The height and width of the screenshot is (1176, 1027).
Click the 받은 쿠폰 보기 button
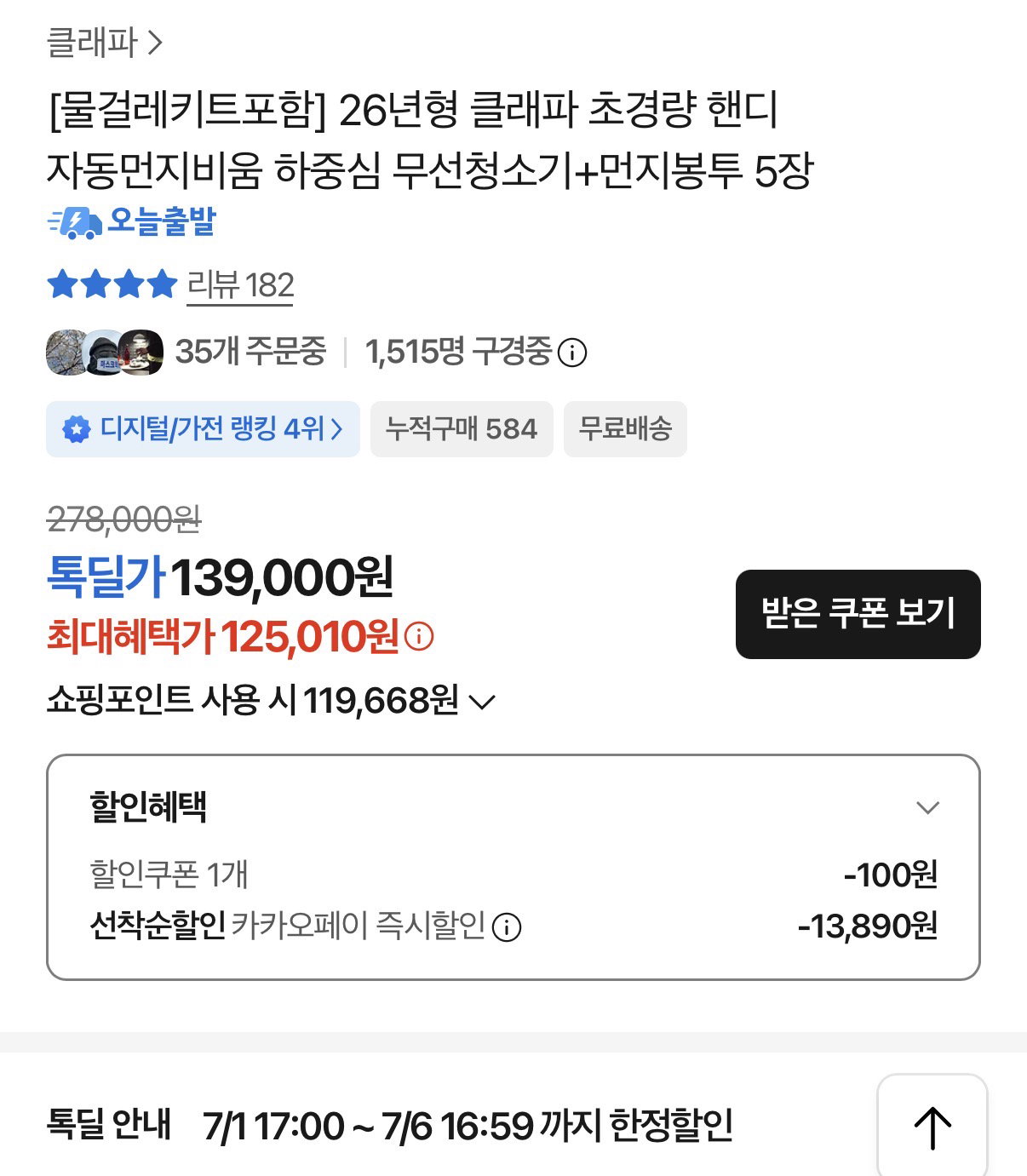(x=858, y=614)
